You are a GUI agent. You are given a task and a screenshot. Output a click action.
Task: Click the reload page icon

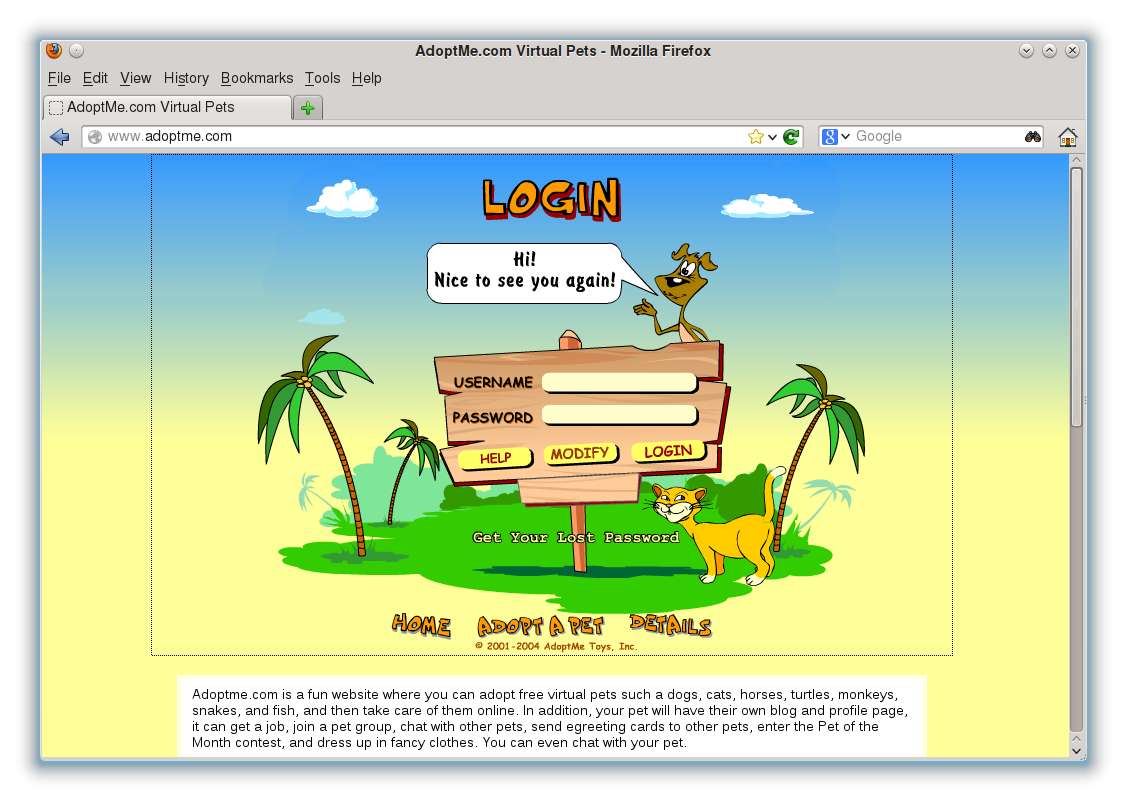[x=791, y=137]
